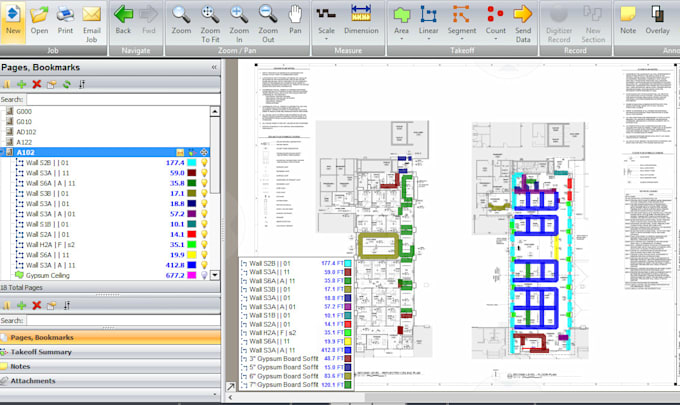
Task: Click green plus add icon in Pages toolbar
Action: point(21,84)
